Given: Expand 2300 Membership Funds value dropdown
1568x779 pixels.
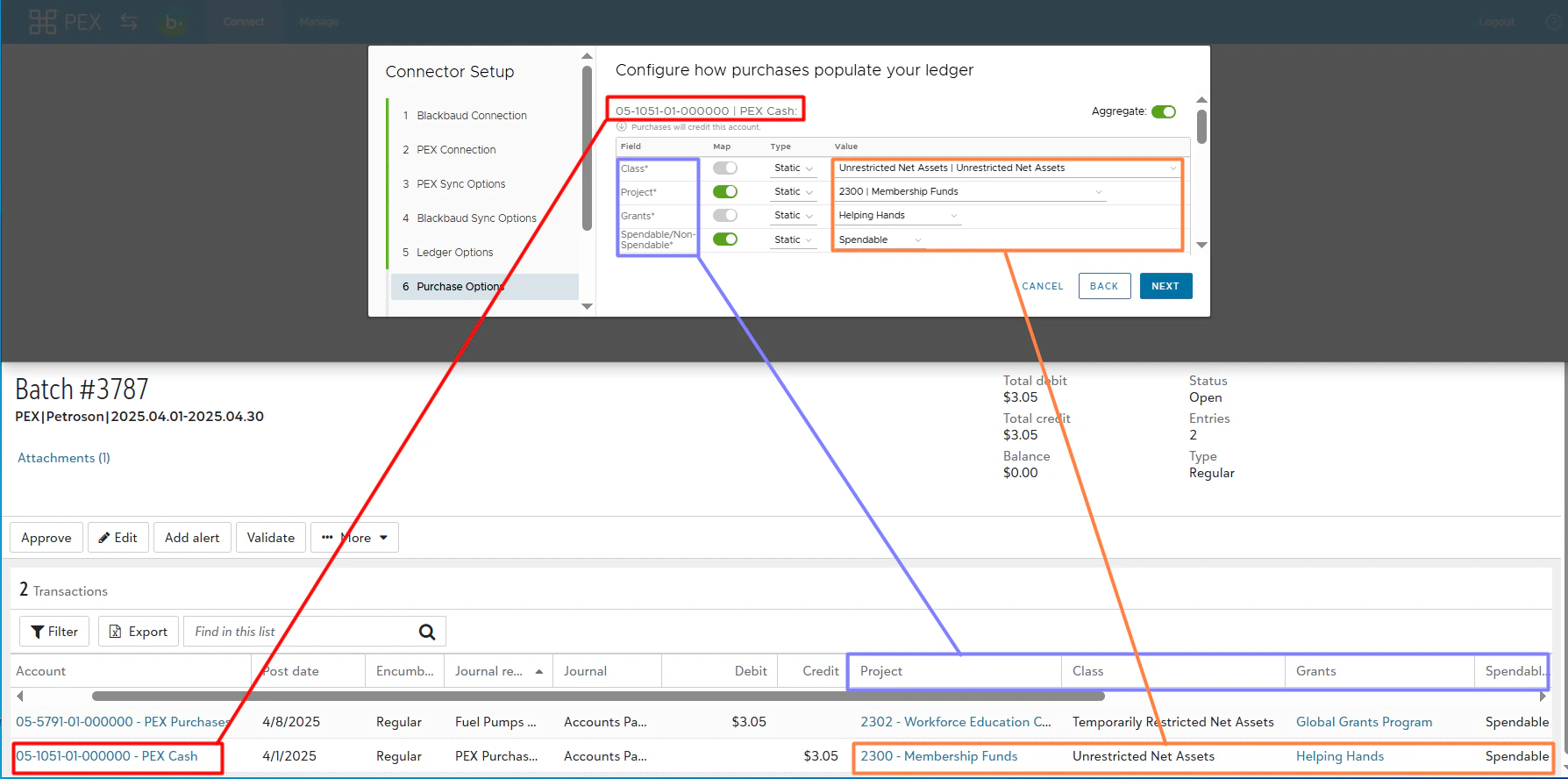Looking at the screenshot, I should 970,191.
